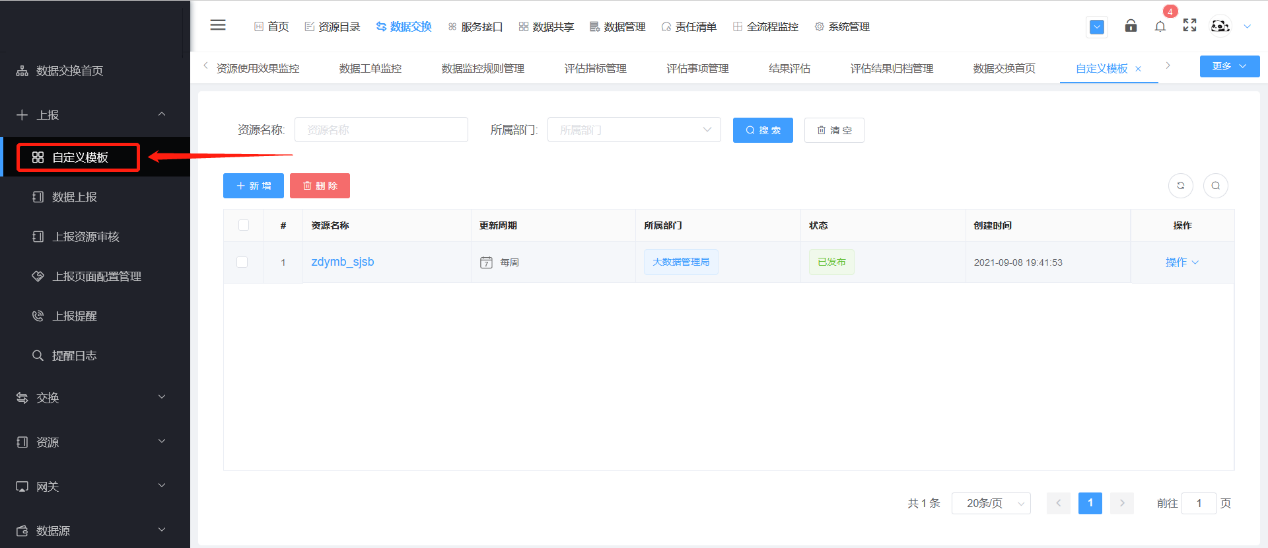The image size is (1268, 548).
Task: Click the hamburger menu collapse icon
Action: [x=218, y=26]
